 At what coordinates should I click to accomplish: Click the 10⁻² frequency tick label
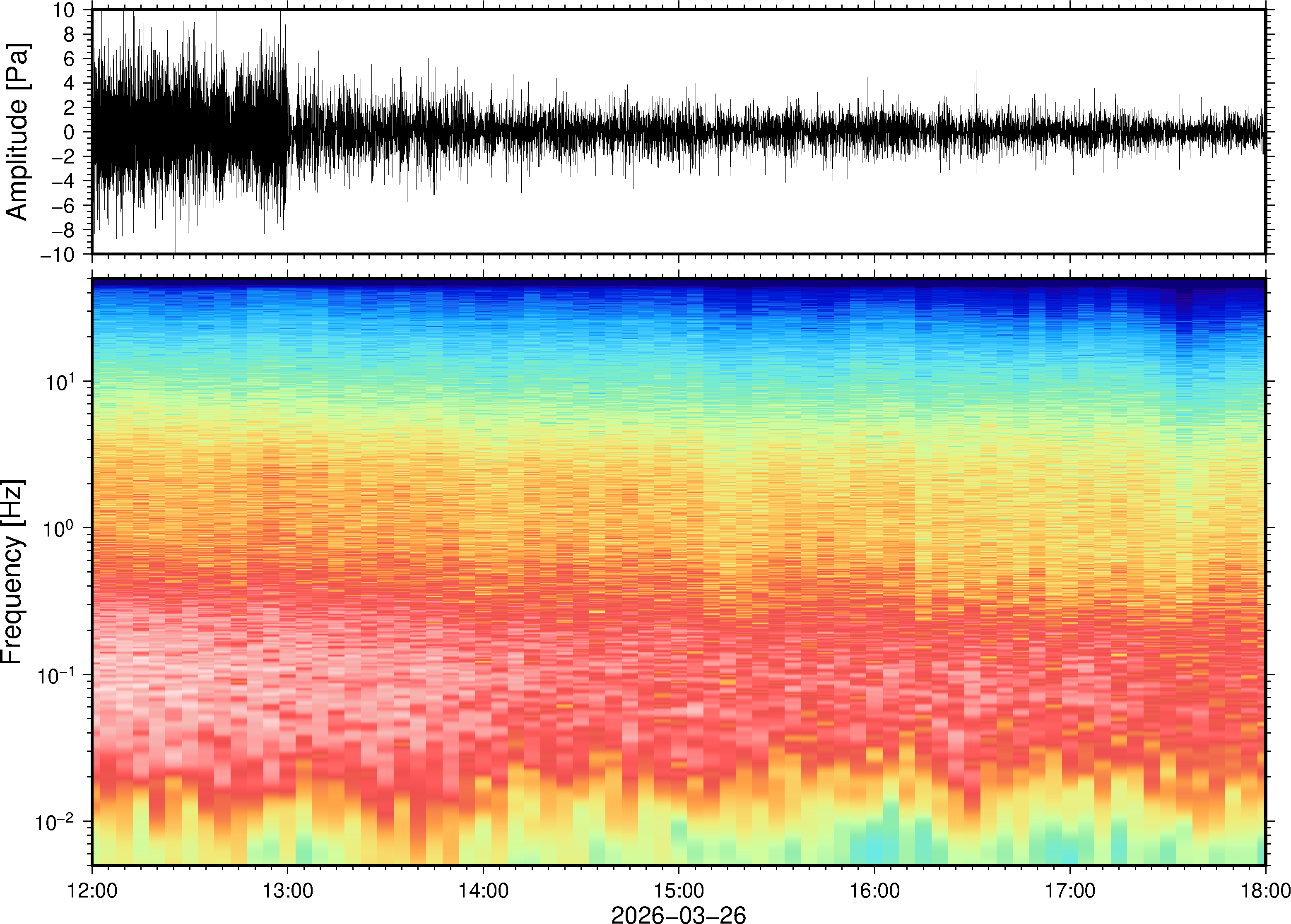click(x=55, y=822)
